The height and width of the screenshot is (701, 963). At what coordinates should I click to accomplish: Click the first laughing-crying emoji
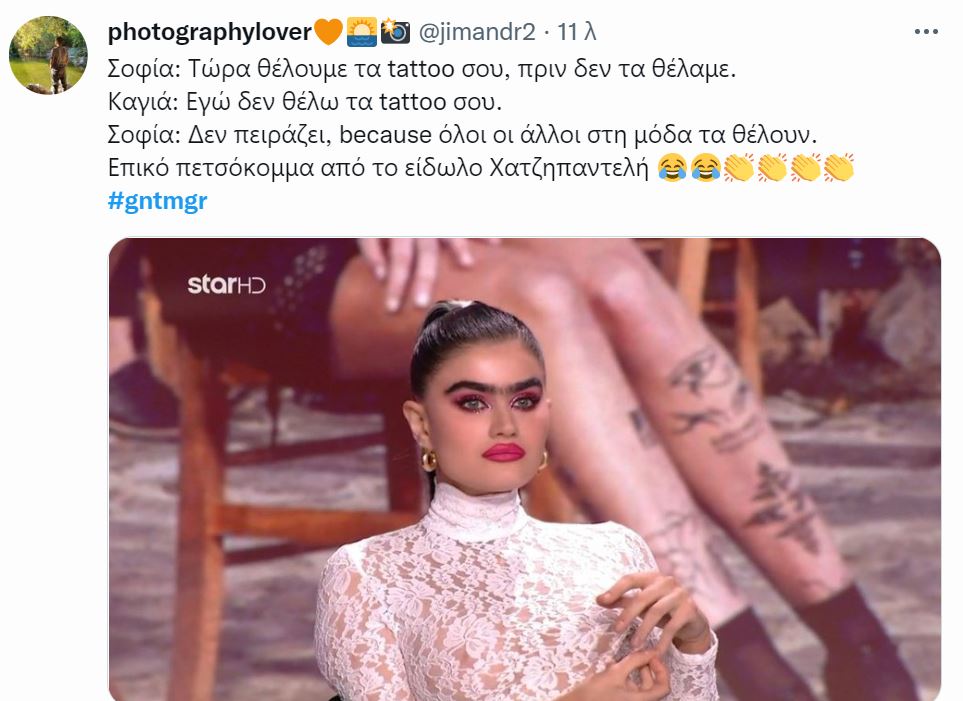point(673,168)
